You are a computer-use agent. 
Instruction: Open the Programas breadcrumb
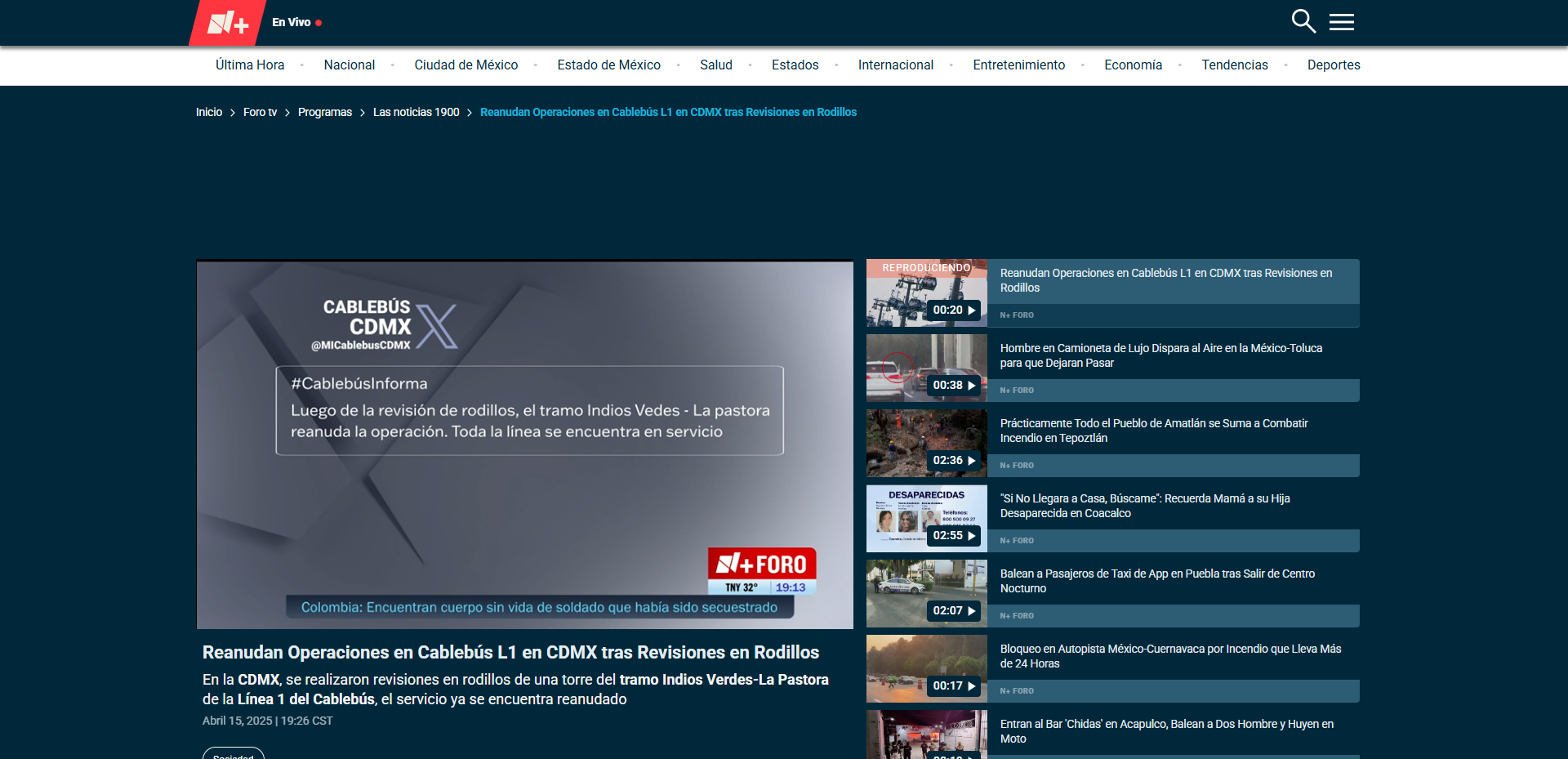click(x=325, y=112)
